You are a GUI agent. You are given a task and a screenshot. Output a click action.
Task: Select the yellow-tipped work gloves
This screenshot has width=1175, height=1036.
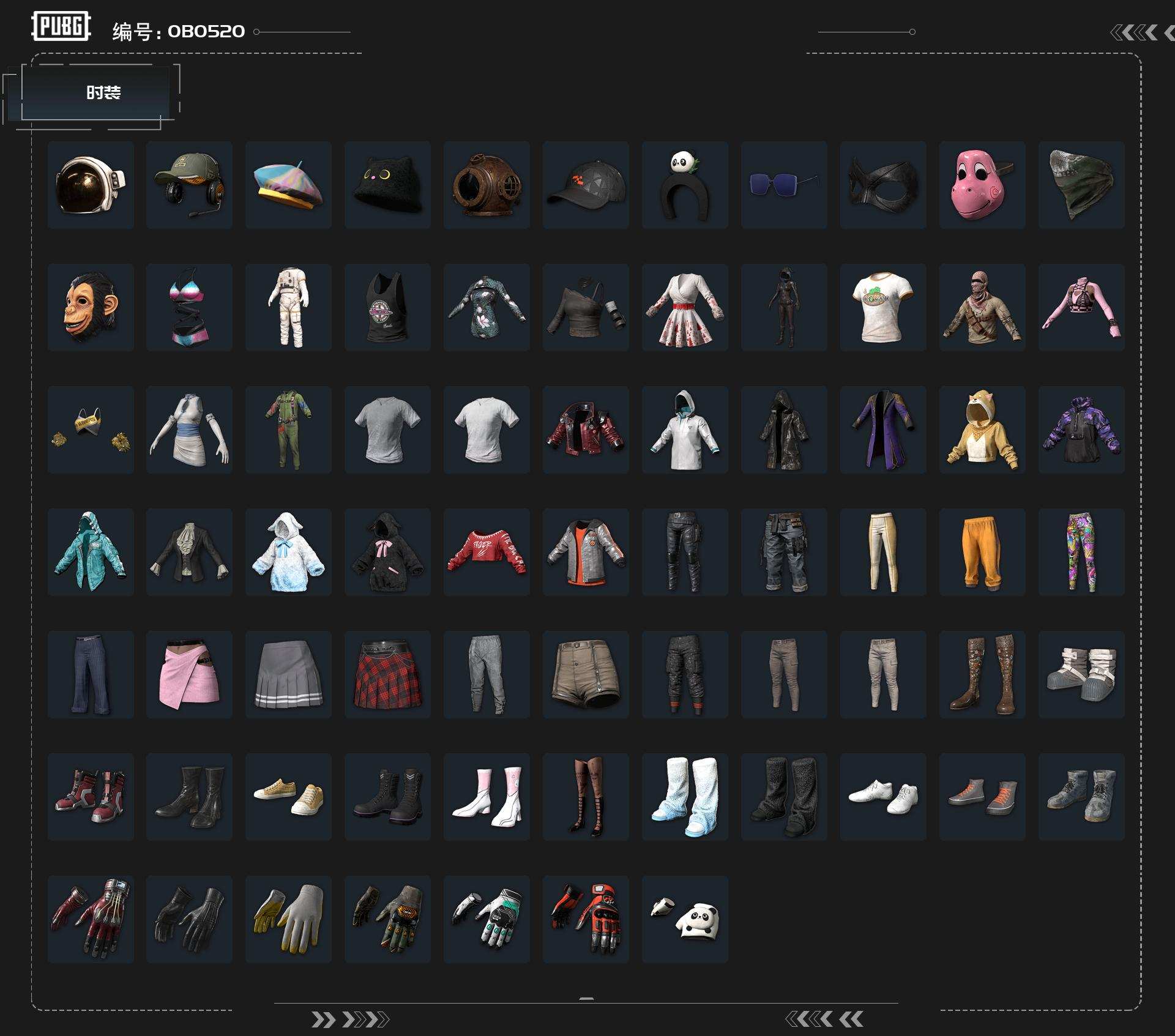[x=289, y=919]
